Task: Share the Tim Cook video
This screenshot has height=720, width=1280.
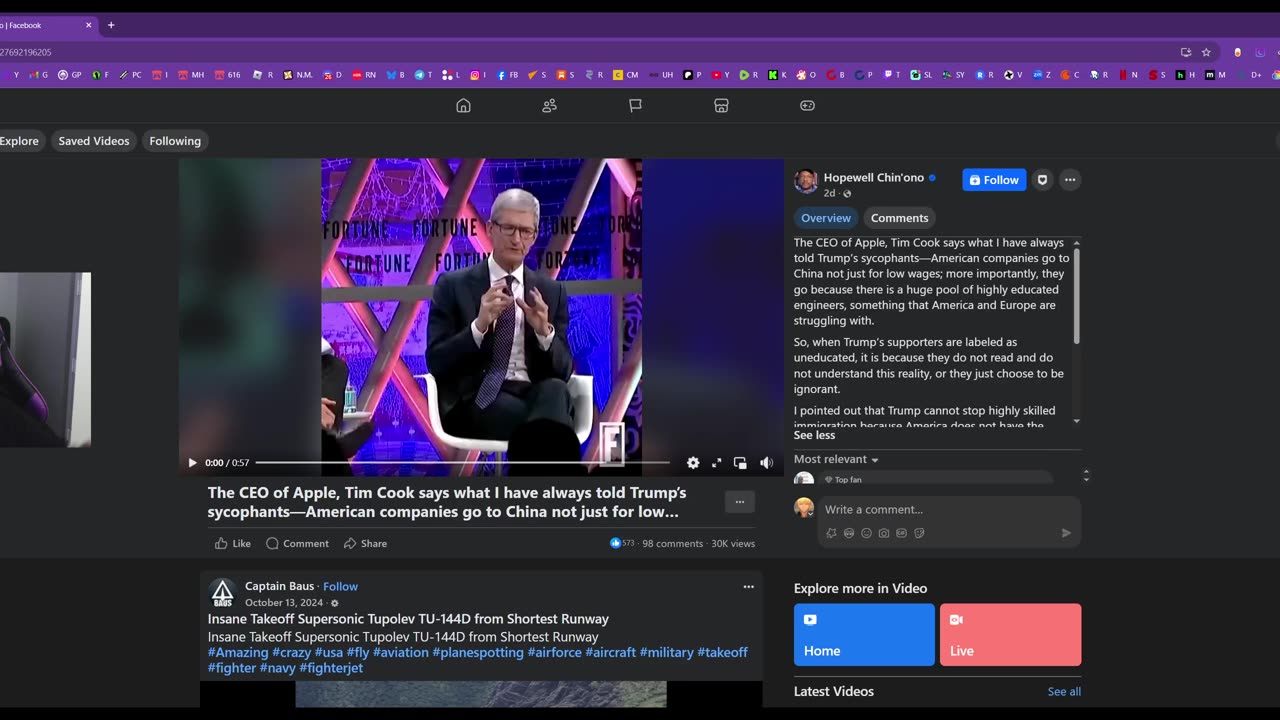Action: coord(365,543)
